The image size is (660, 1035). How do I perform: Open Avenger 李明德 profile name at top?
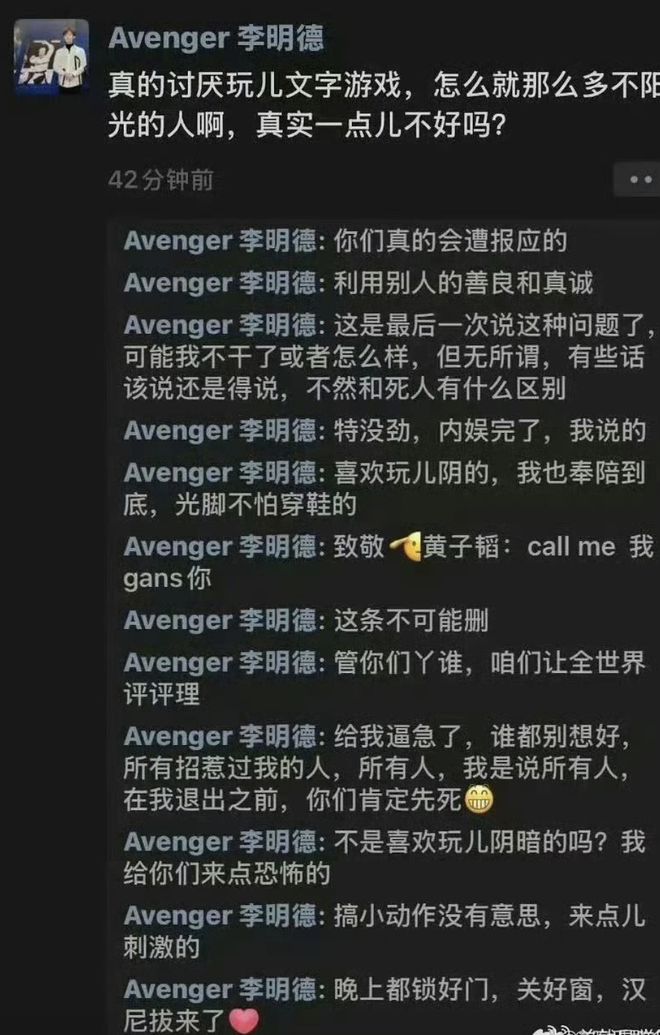tap(216, 39)
